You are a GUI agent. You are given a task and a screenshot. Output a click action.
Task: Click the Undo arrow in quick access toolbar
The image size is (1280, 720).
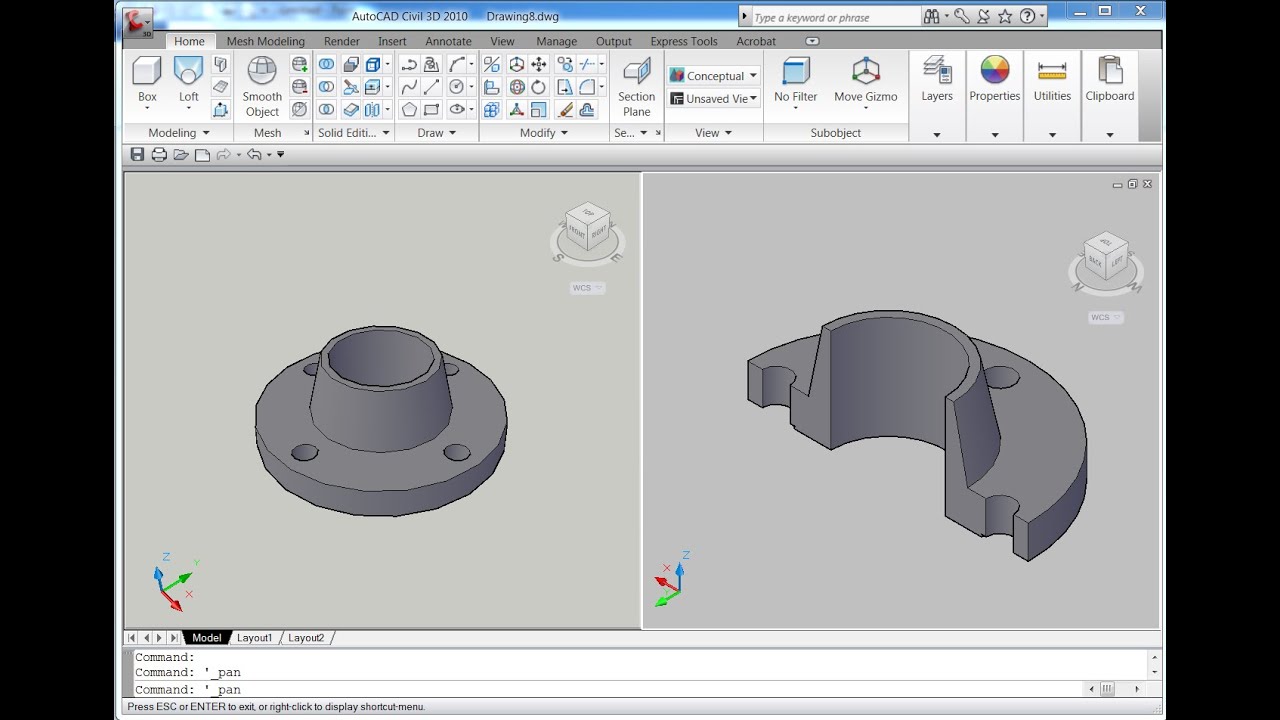pos(253,154)
